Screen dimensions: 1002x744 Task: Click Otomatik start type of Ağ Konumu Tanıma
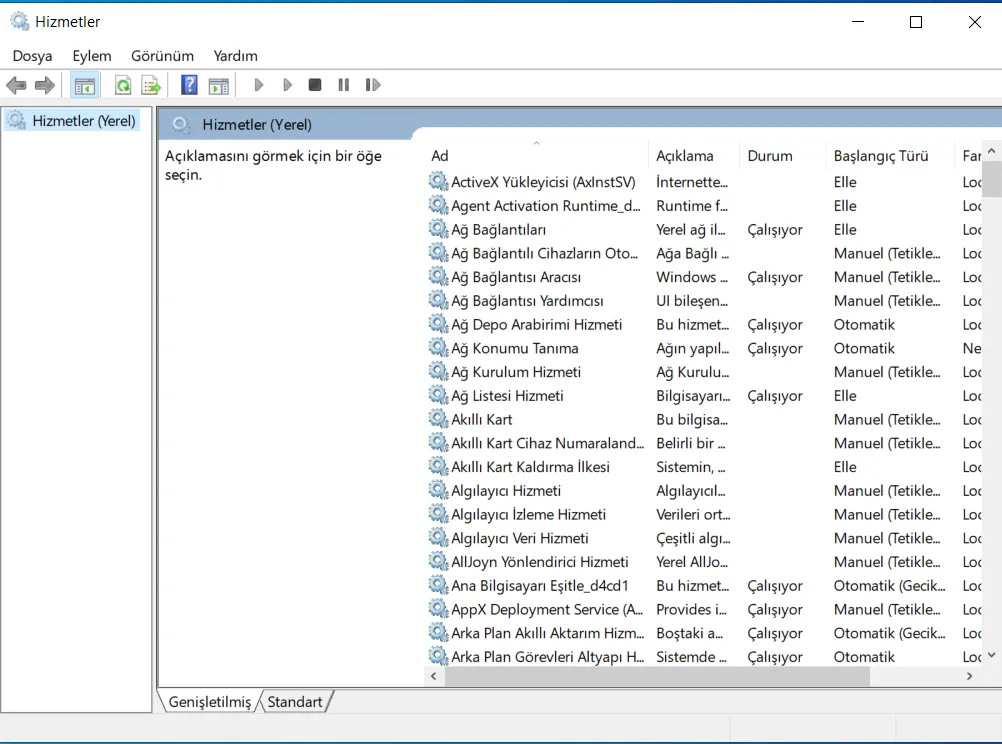click(864, 348)
